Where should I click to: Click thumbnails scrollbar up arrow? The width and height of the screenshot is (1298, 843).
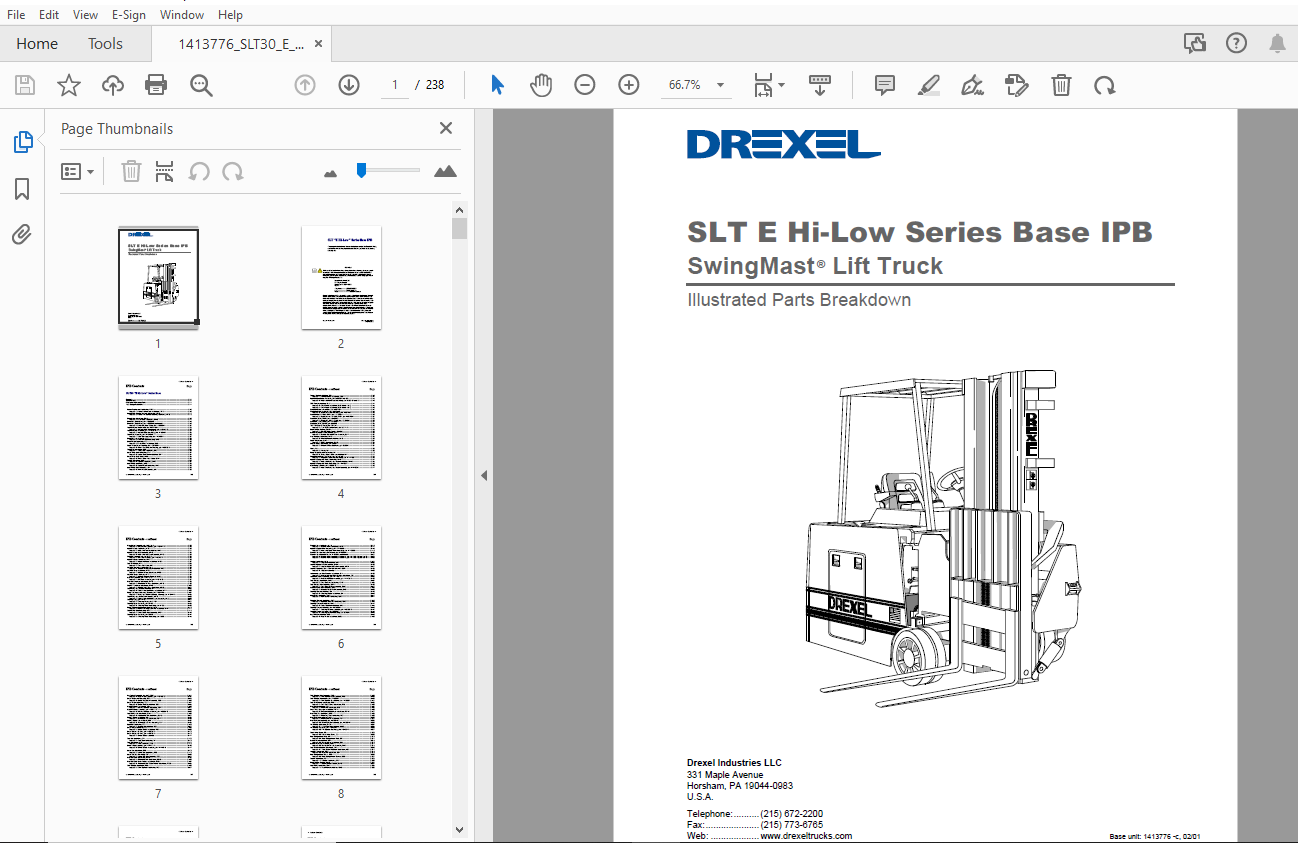coord(459,210)
